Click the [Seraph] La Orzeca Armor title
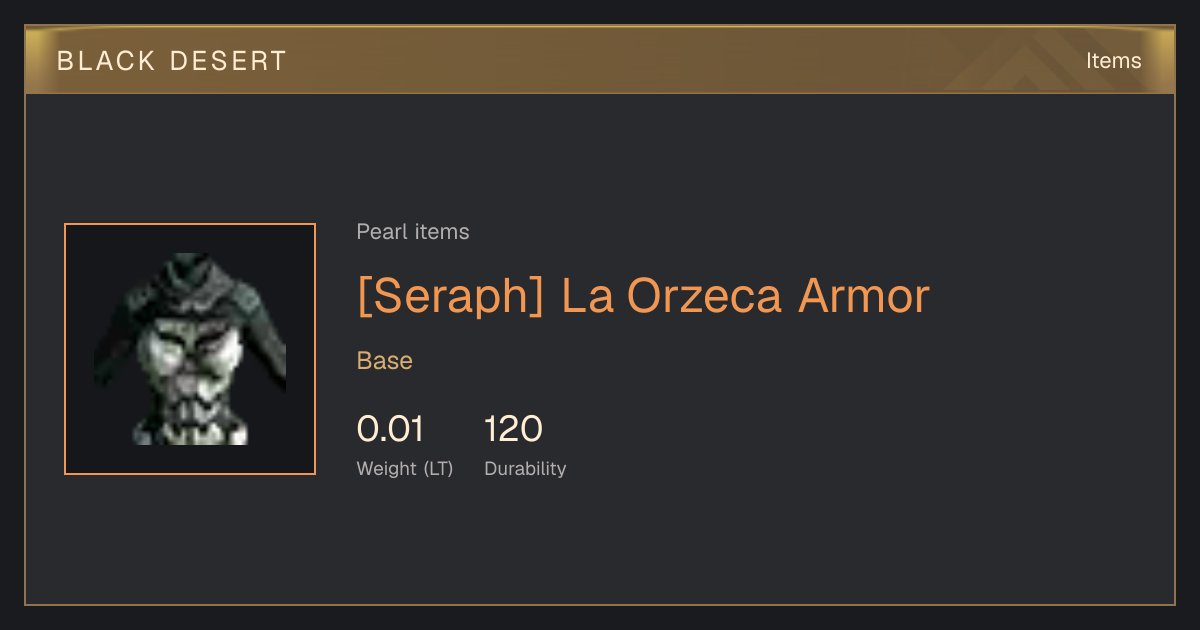Viewport: 1200px width, 630px height. [643, 296]
